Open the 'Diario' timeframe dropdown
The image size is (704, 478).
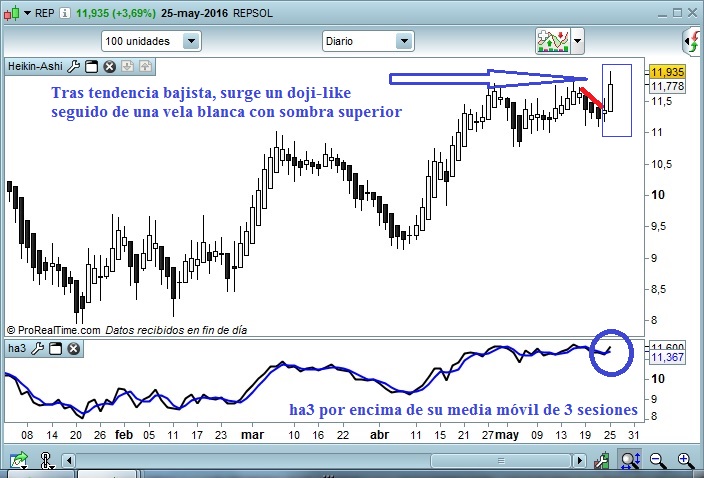point(368,41)
